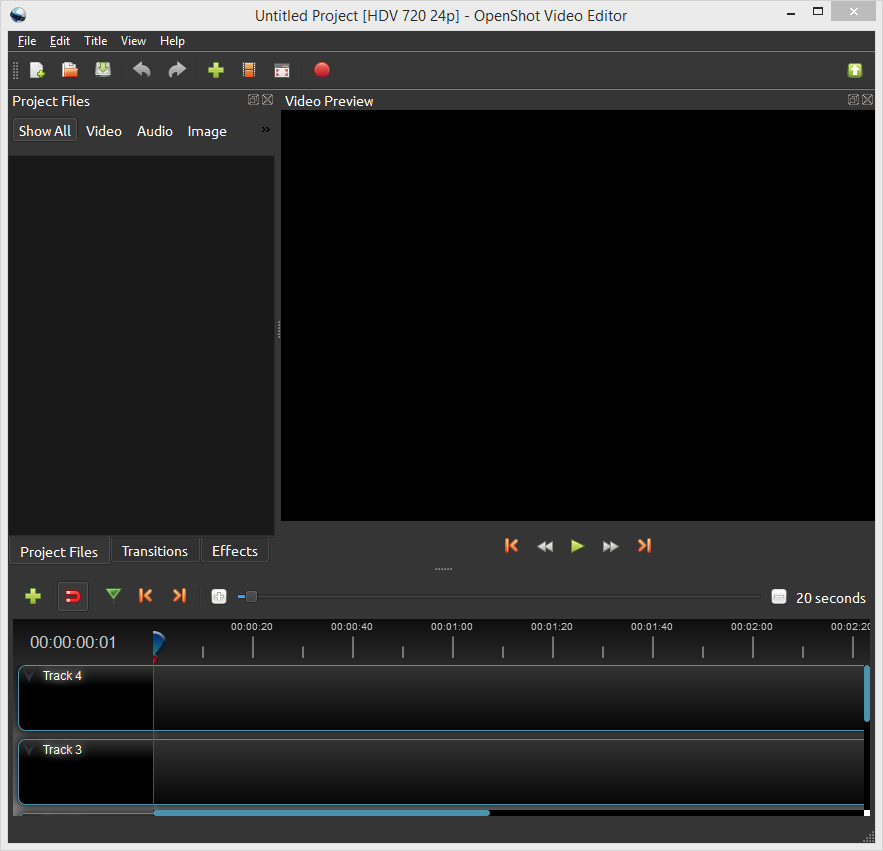Float the Video Preview panel
The width and height of the screenshot is (883, 851).
(x=853, y=100)
